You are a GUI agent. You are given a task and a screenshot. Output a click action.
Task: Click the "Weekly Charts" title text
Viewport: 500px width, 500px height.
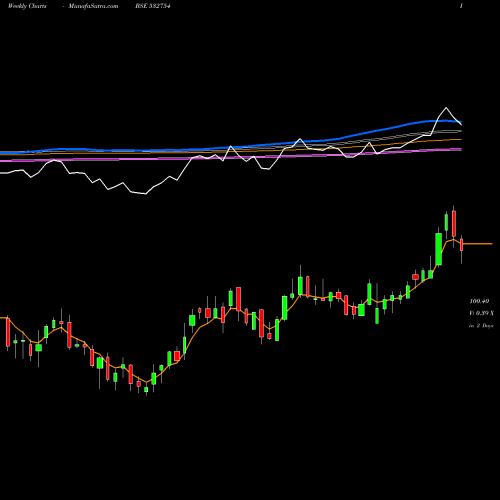(27, 6)
